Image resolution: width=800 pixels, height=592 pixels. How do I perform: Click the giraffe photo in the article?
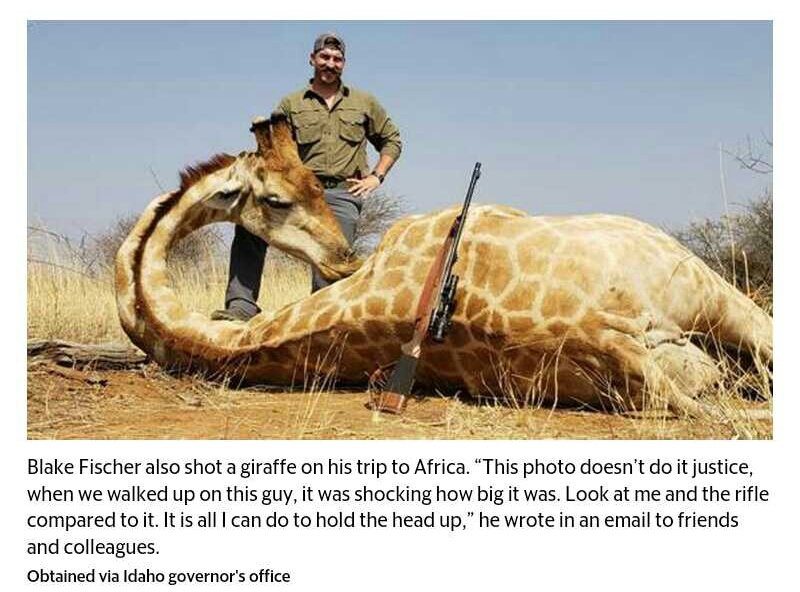pos(399,230)
